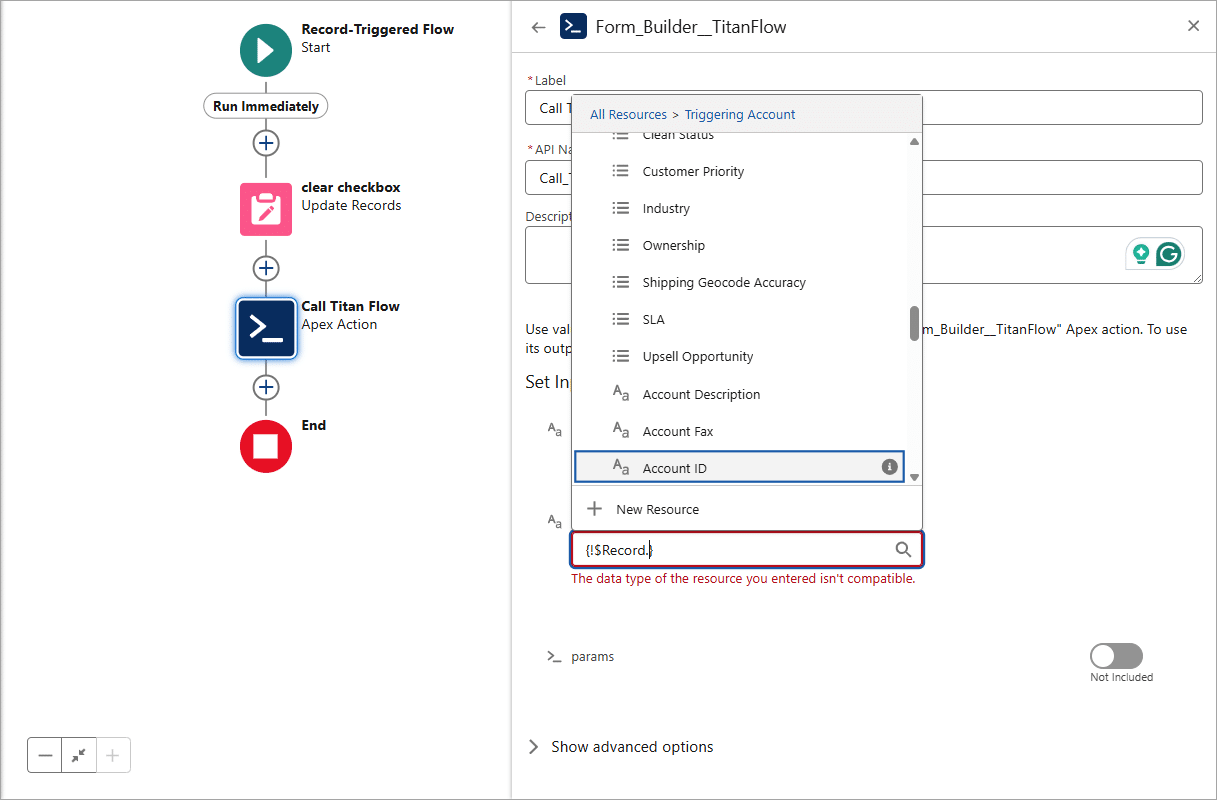Select Industry field option
This screenshot has width=1217, height=800.
[740, 208]
